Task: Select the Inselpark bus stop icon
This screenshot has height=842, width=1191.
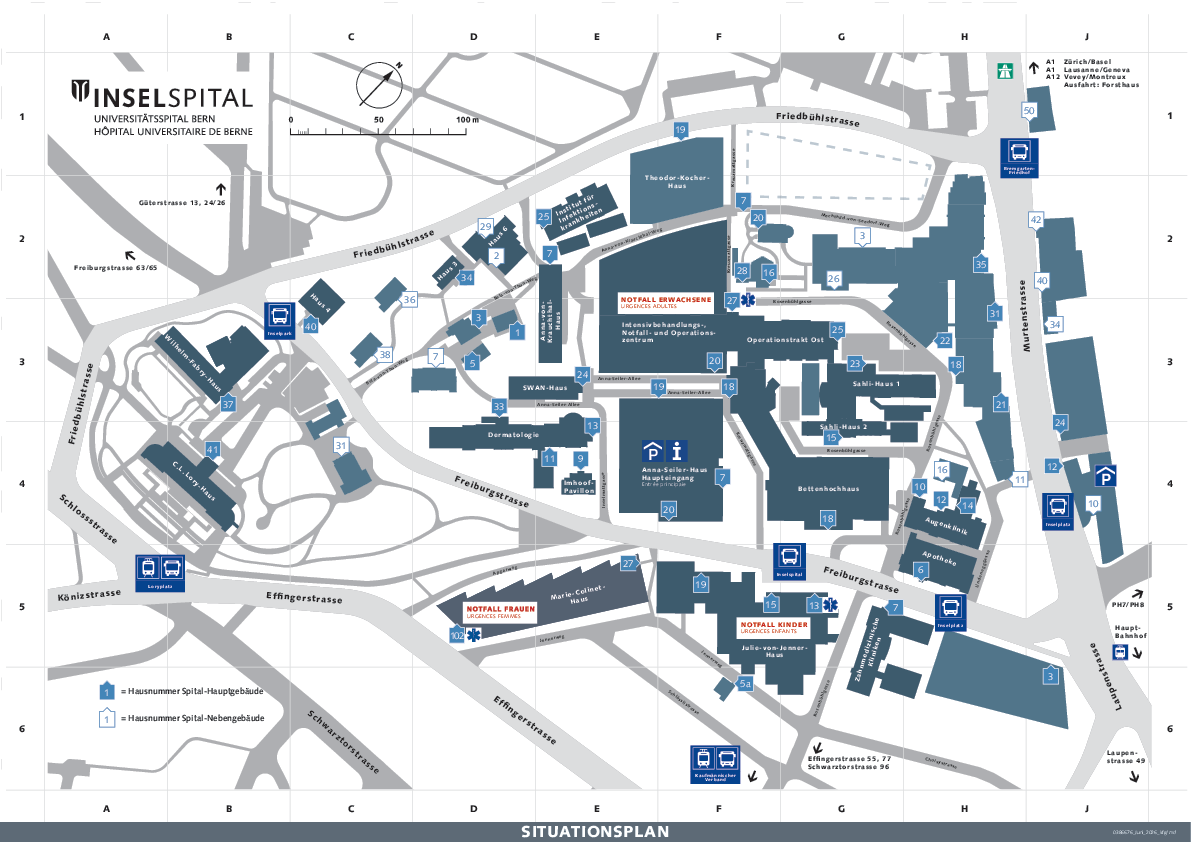Action: pyautogui.click(x=279, y=321)
